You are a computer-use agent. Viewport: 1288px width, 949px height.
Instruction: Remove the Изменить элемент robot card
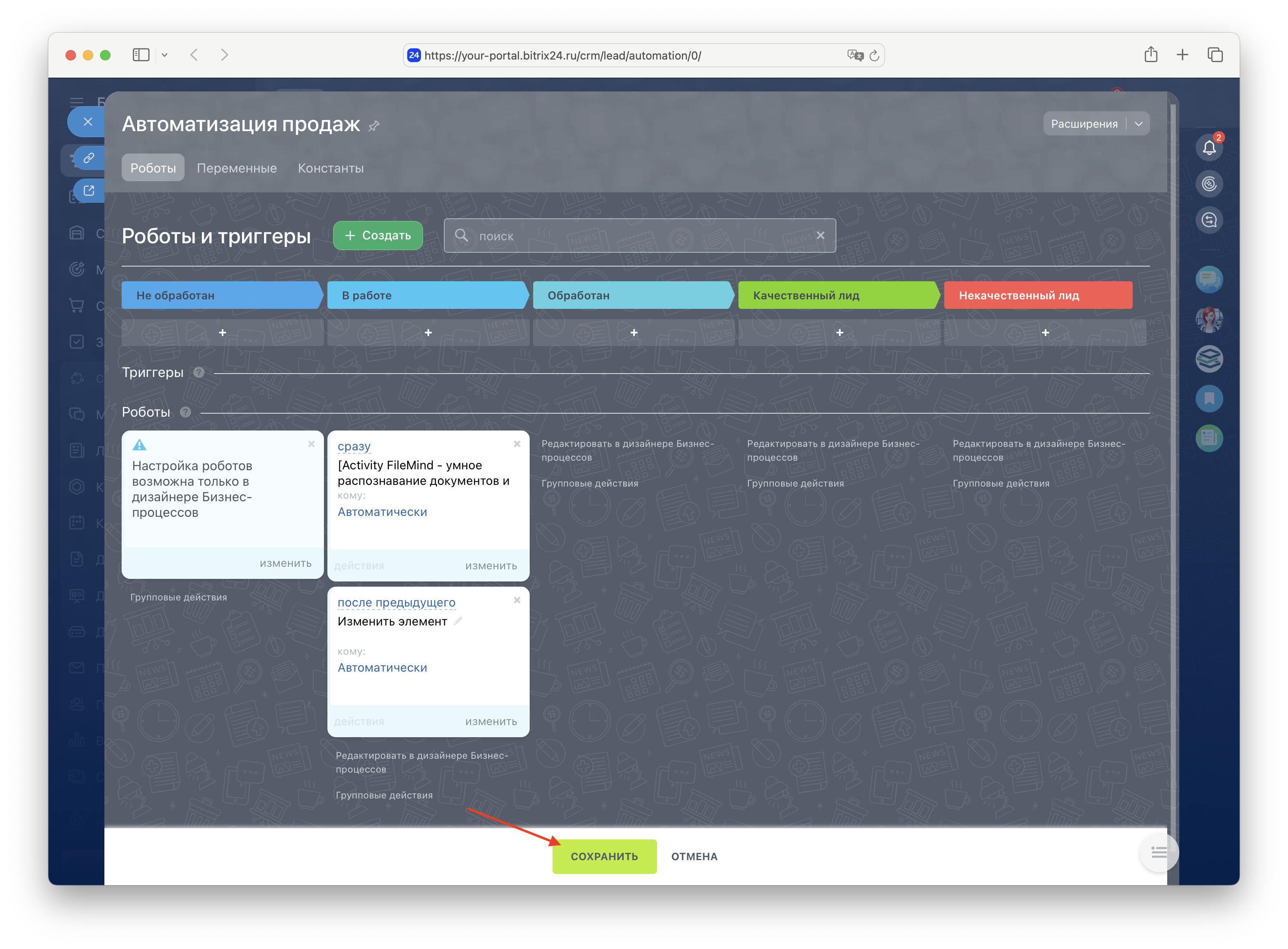(x=517, y=600)
